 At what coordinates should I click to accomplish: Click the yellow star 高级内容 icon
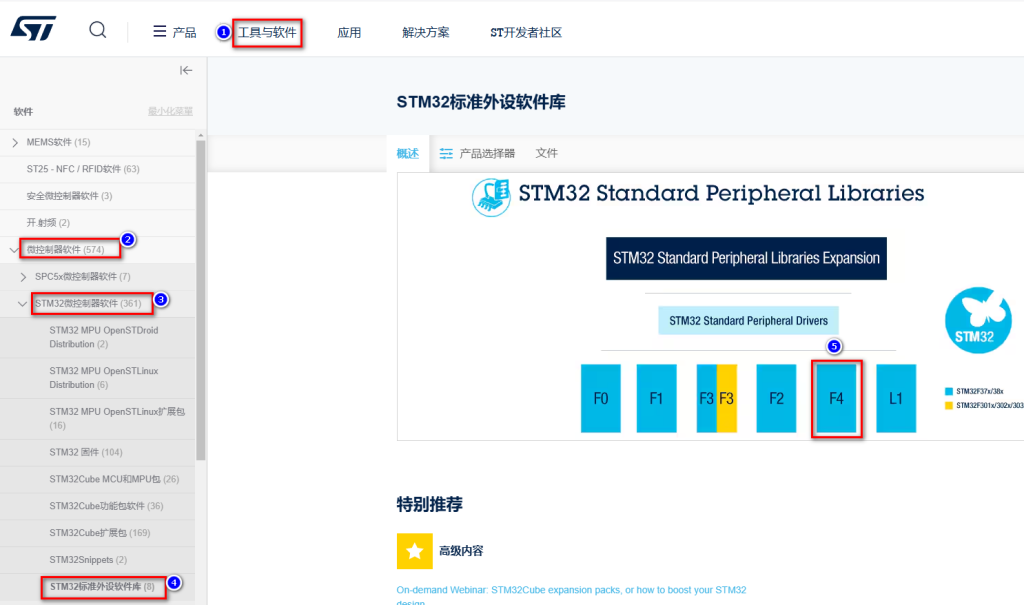[x=414, y=551]
